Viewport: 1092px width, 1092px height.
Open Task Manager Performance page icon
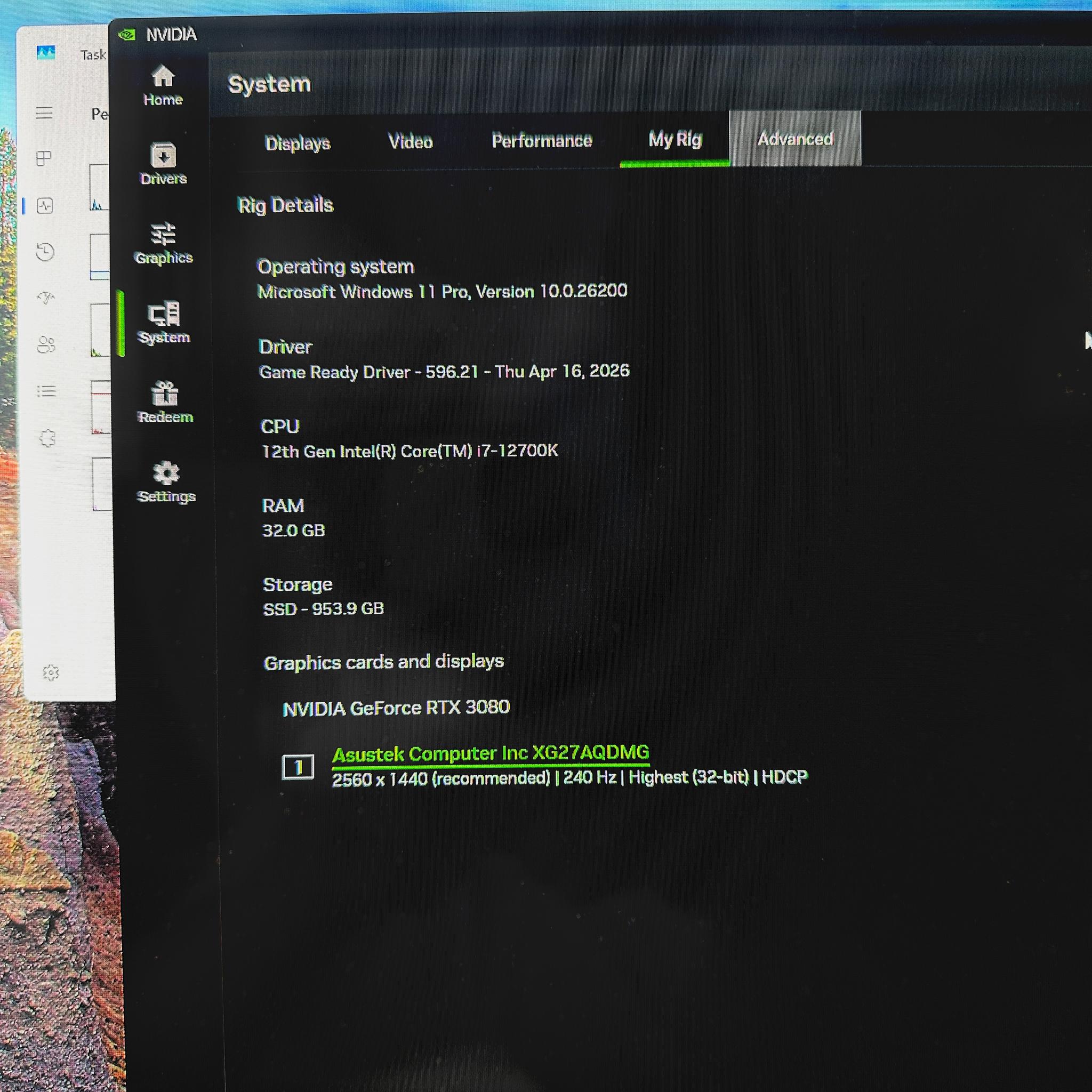(45, 205)
